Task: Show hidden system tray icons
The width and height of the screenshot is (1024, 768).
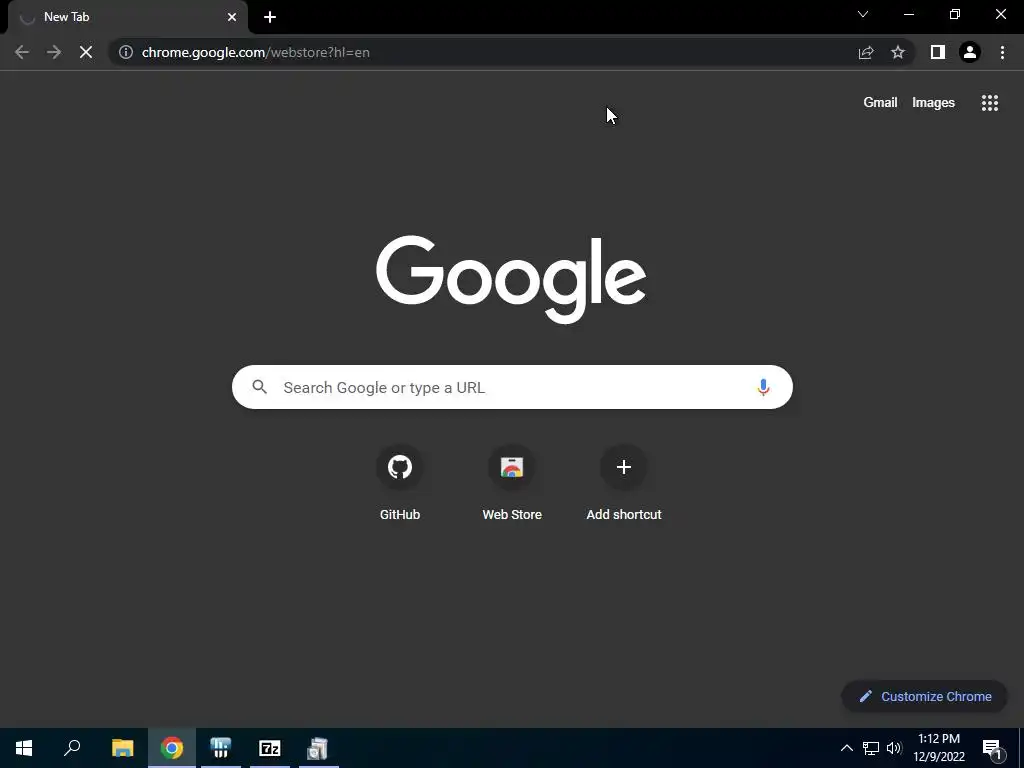Action: pyautogui.click(x=846, y=748)
